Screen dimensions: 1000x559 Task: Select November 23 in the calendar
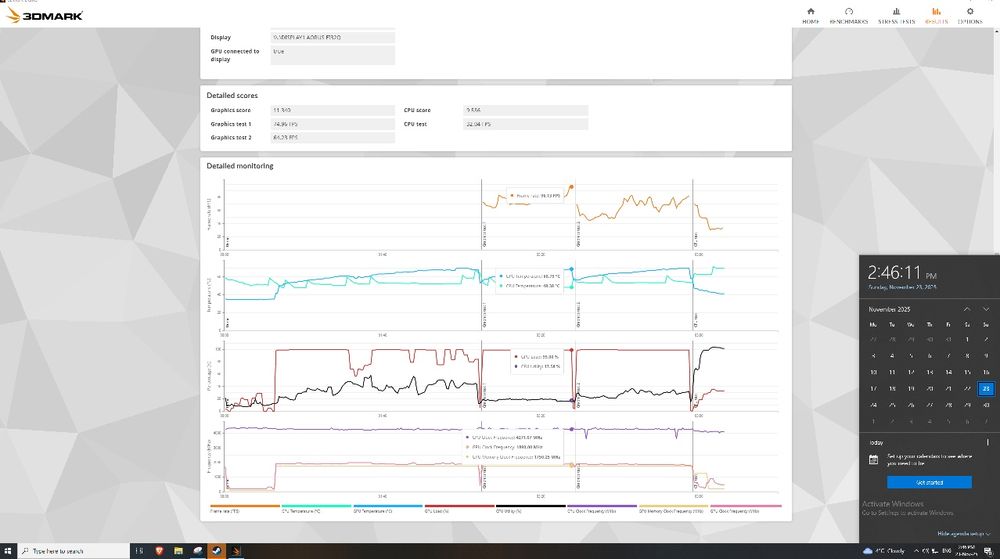coord(986,388)
